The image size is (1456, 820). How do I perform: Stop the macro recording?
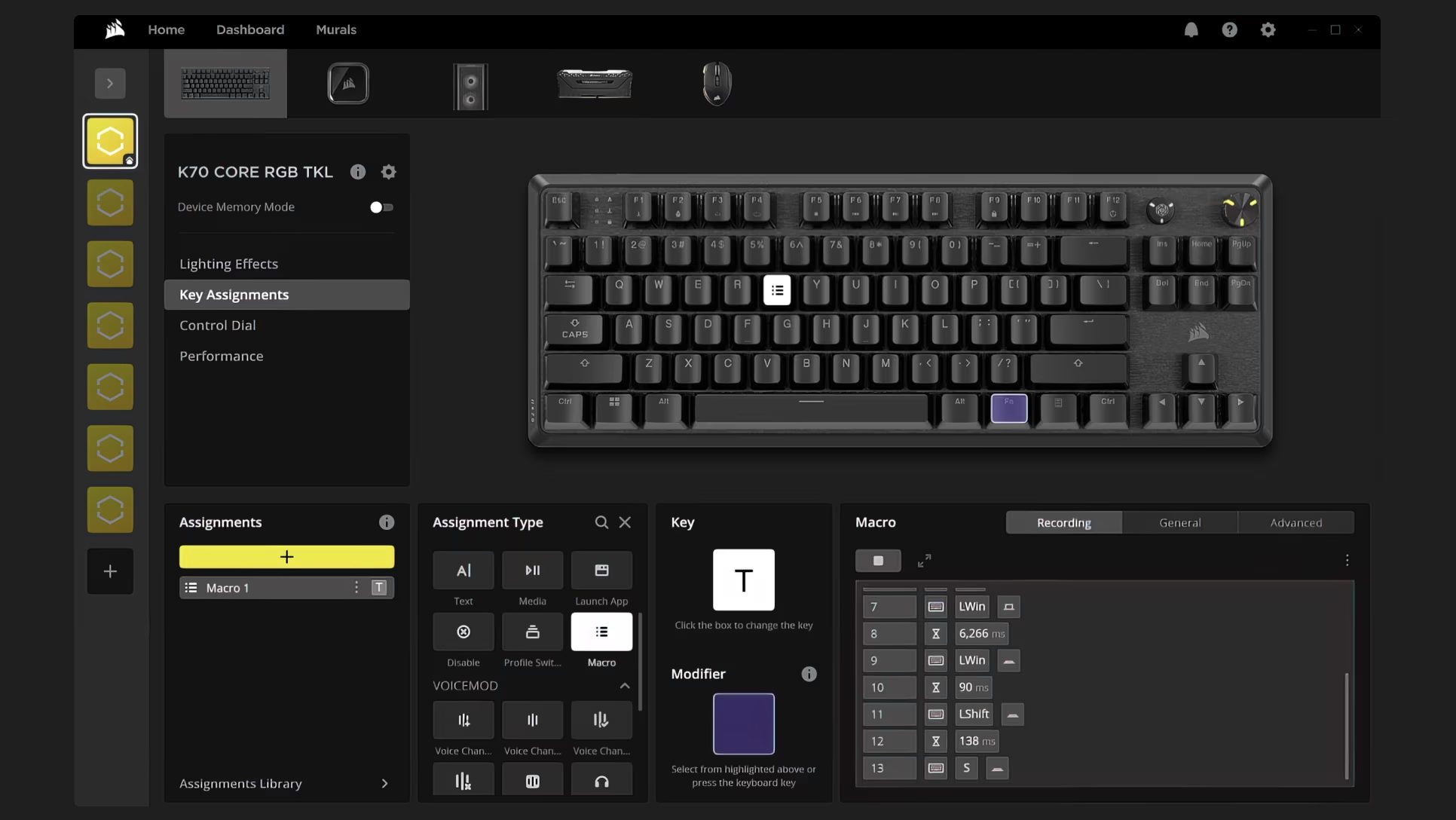(878, 561)
